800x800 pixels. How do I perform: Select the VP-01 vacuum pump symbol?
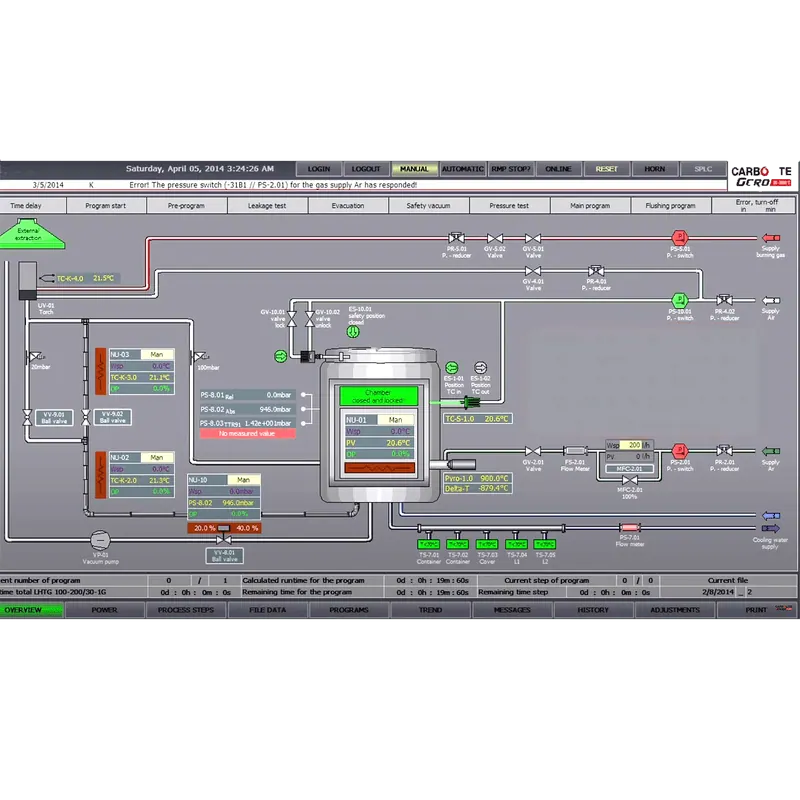pyautogui.click(x=100, y=540)
